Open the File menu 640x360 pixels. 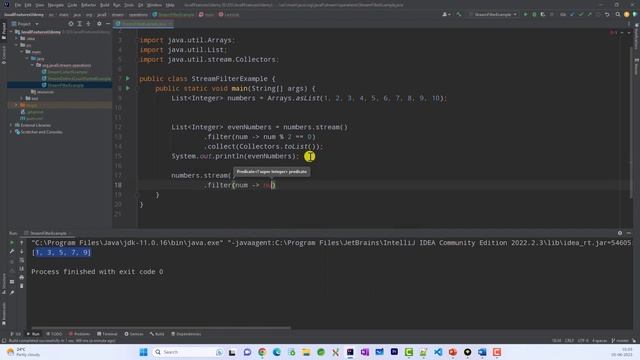tap(18, 5)
